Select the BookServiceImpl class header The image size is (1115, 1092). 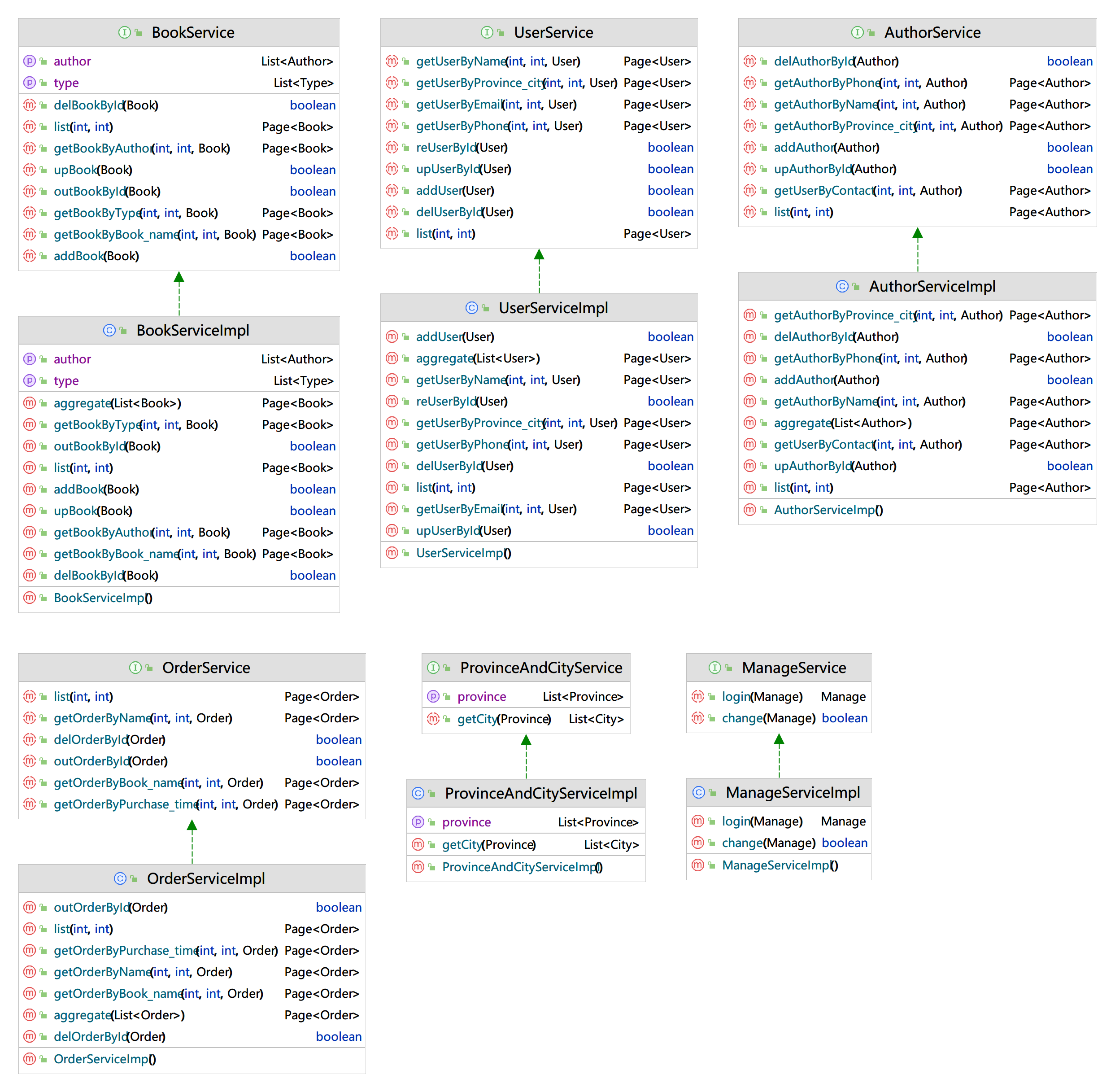tap(192, 330)
